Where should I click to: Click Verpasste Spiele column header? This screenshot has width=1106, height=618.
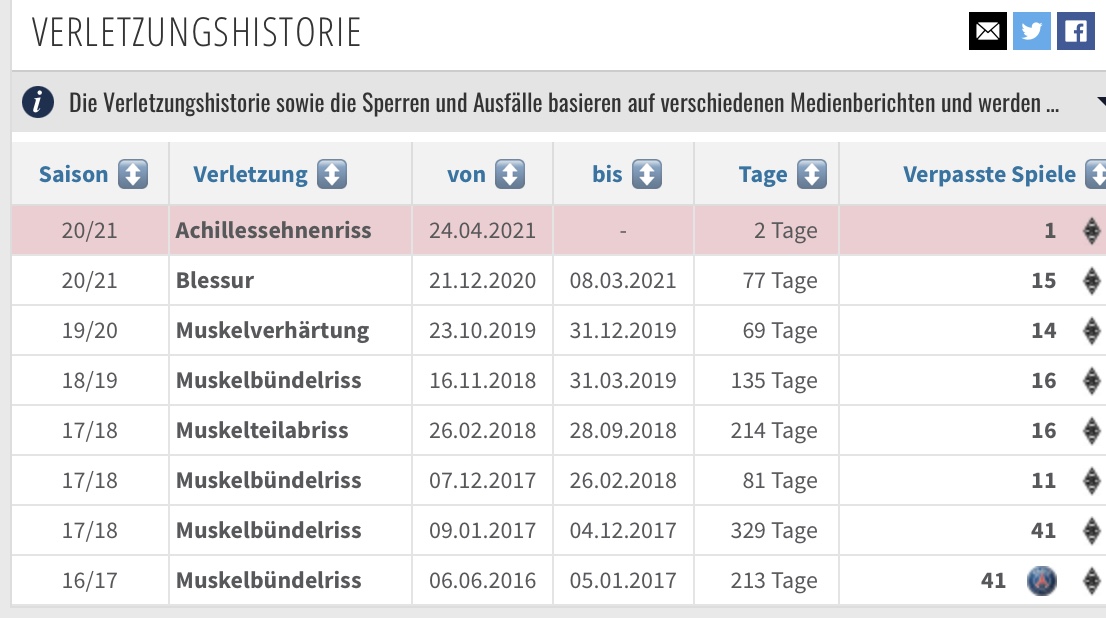(x=989, y=175)
